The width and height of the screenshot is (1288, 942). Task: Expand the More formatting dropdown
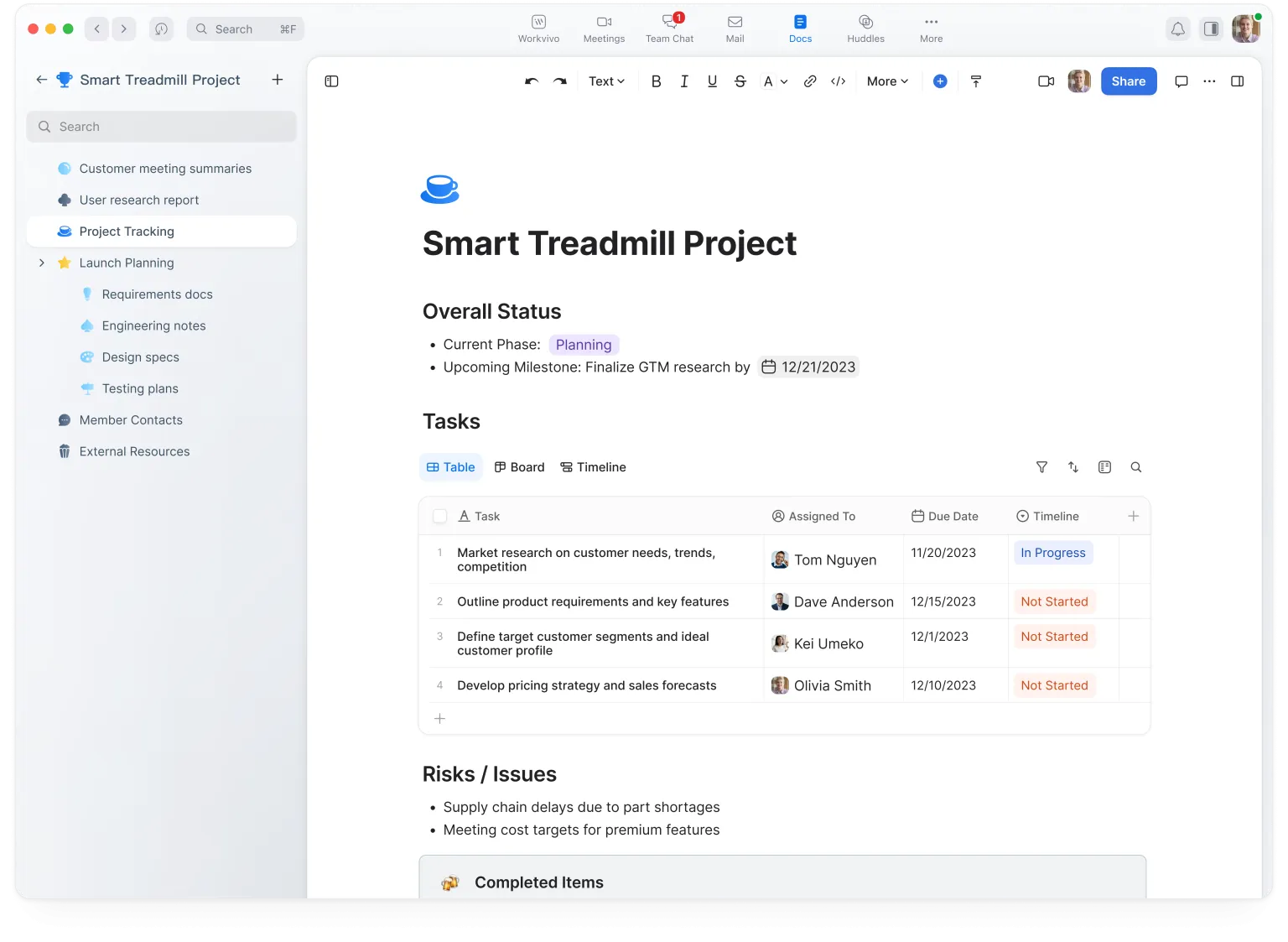pos(887,81)
